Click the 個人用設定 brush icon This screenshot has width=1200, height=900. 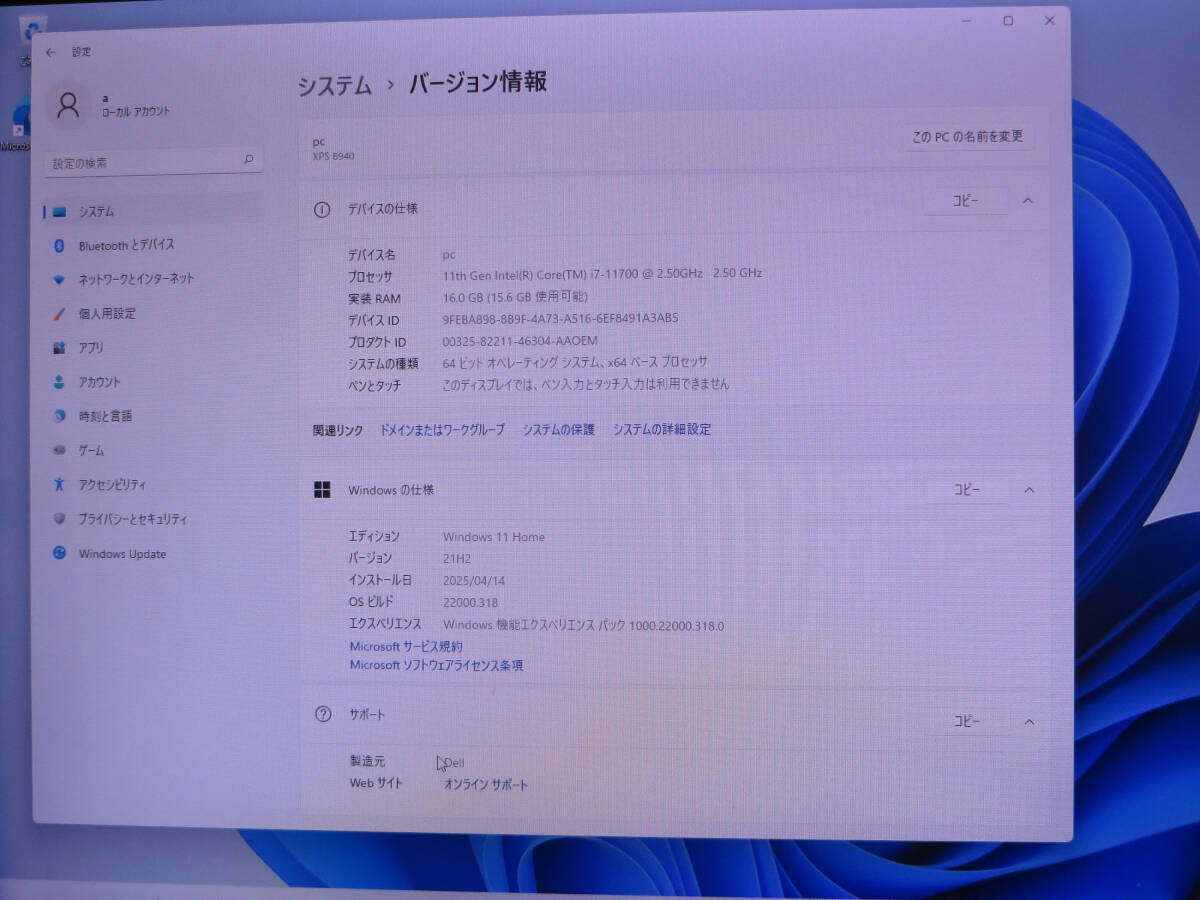pyautogui.click(x=59, y=314)
